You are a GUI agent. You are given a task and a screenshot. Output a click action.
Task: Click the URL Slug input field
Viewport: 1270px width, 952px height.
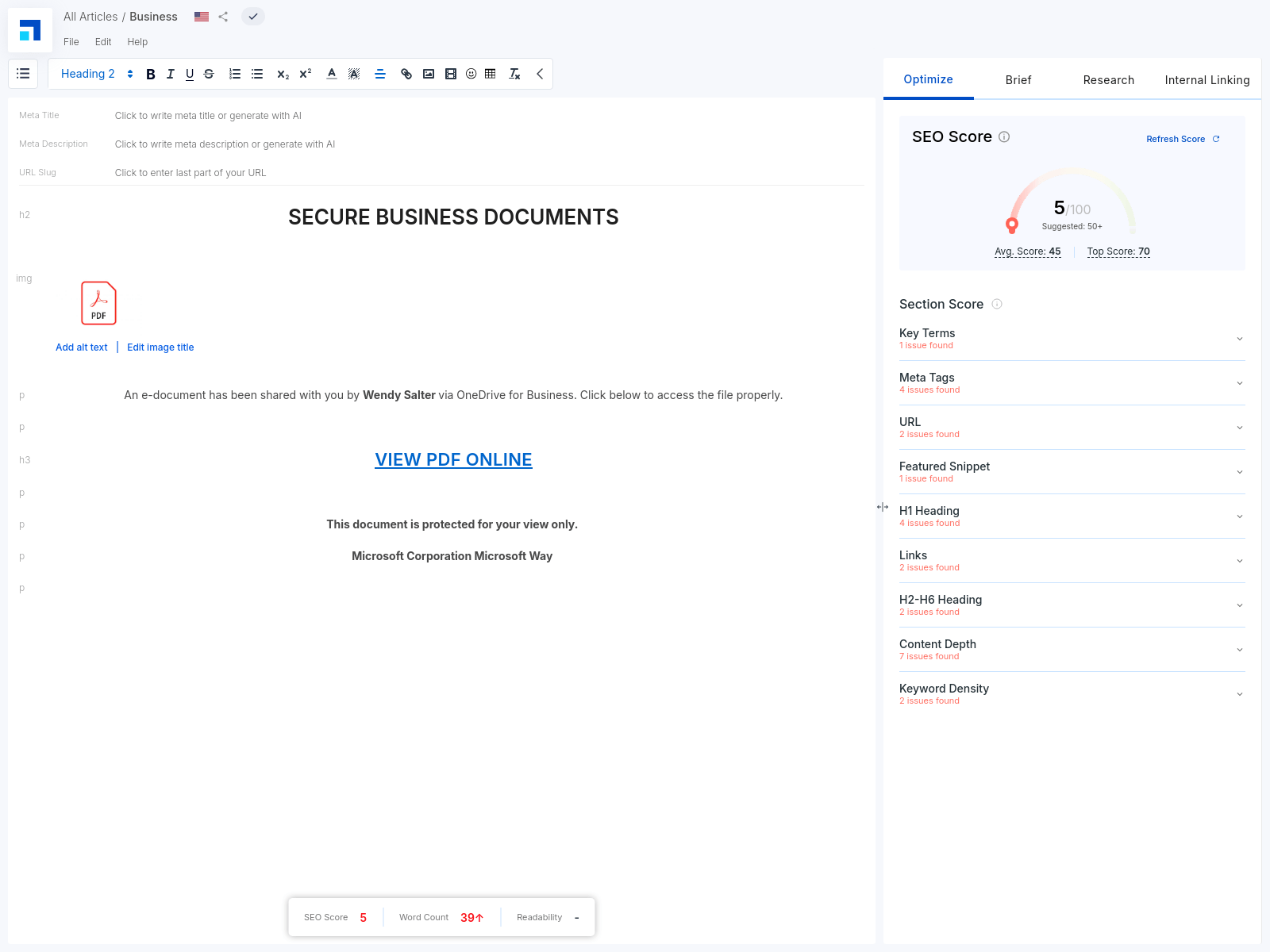489,173
